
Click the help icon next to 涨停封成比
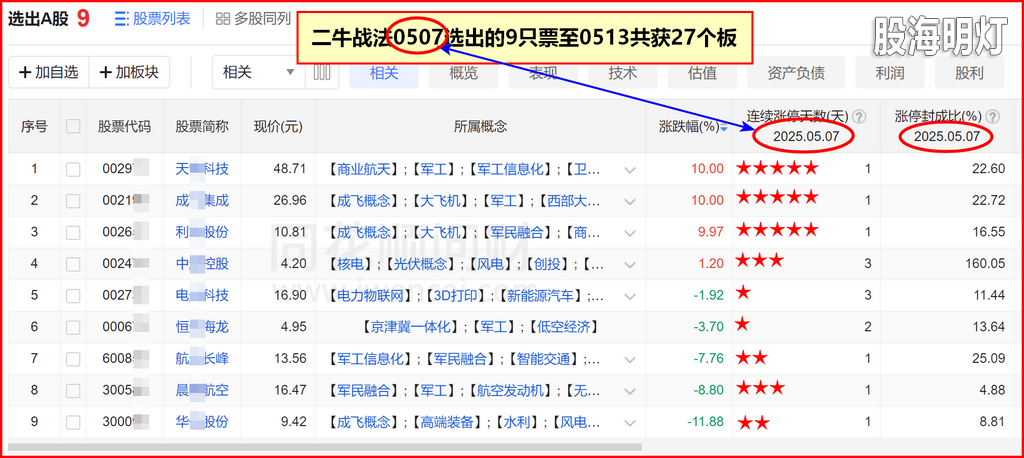995,116
